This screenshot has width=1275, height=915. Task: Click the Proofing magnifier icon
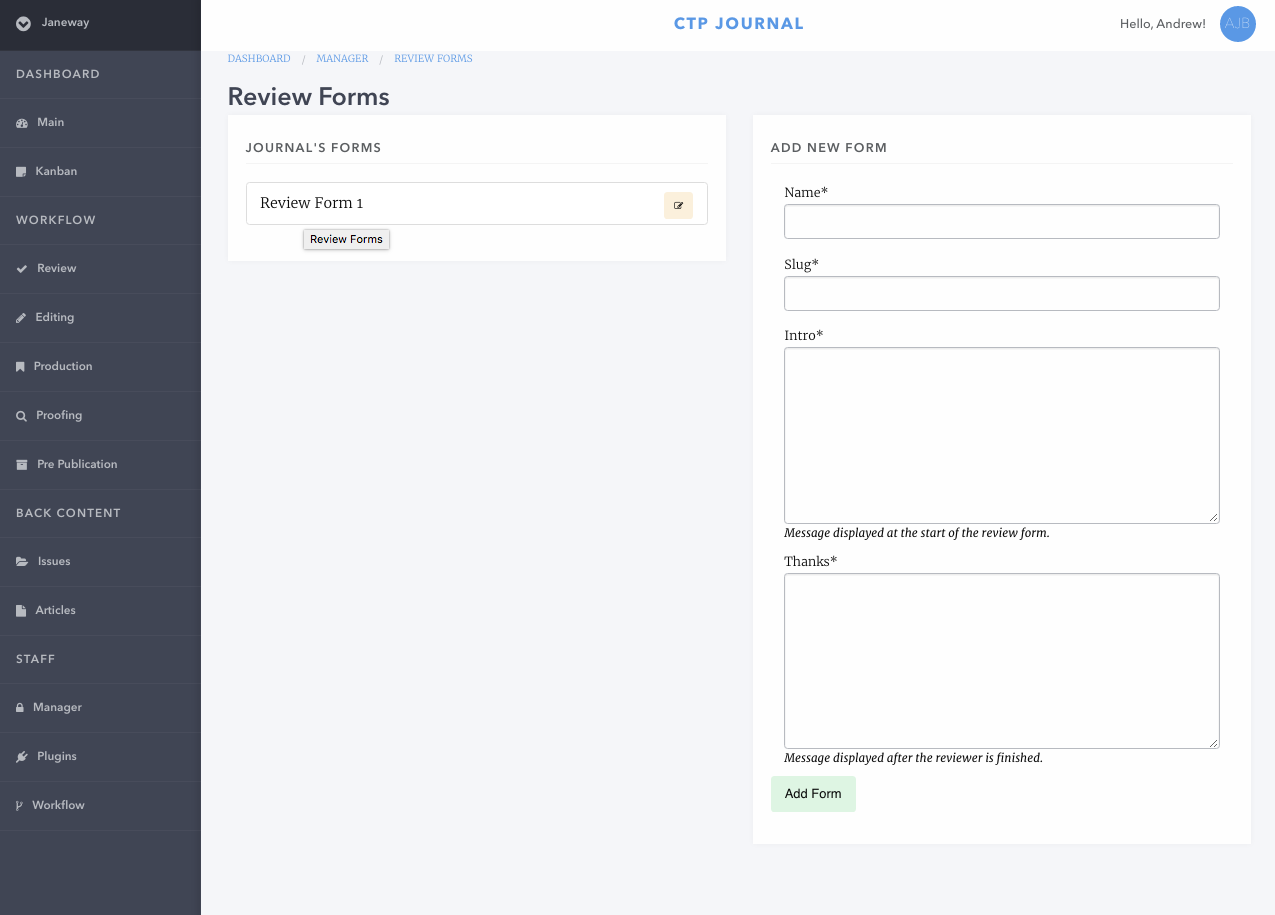[20, 415]
